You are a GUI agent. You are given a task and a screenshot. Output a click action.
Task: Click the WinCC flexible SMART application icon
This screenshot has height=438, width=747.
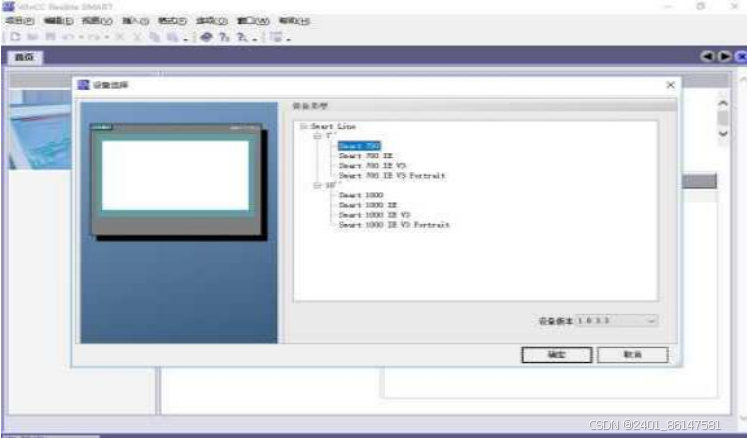pos(8,7)
